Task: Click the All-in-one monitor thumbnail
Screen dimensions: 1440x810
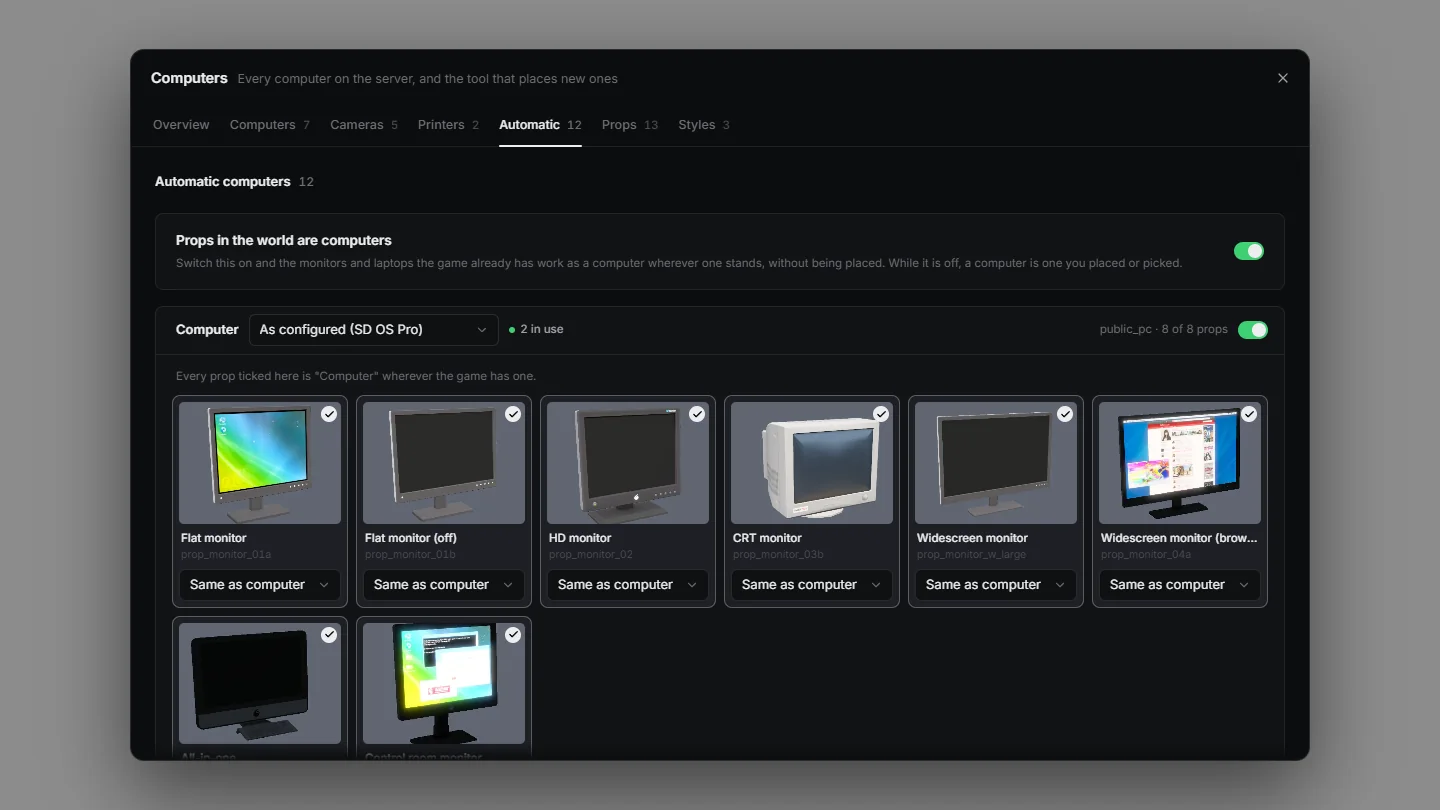Action: point(260,684)
